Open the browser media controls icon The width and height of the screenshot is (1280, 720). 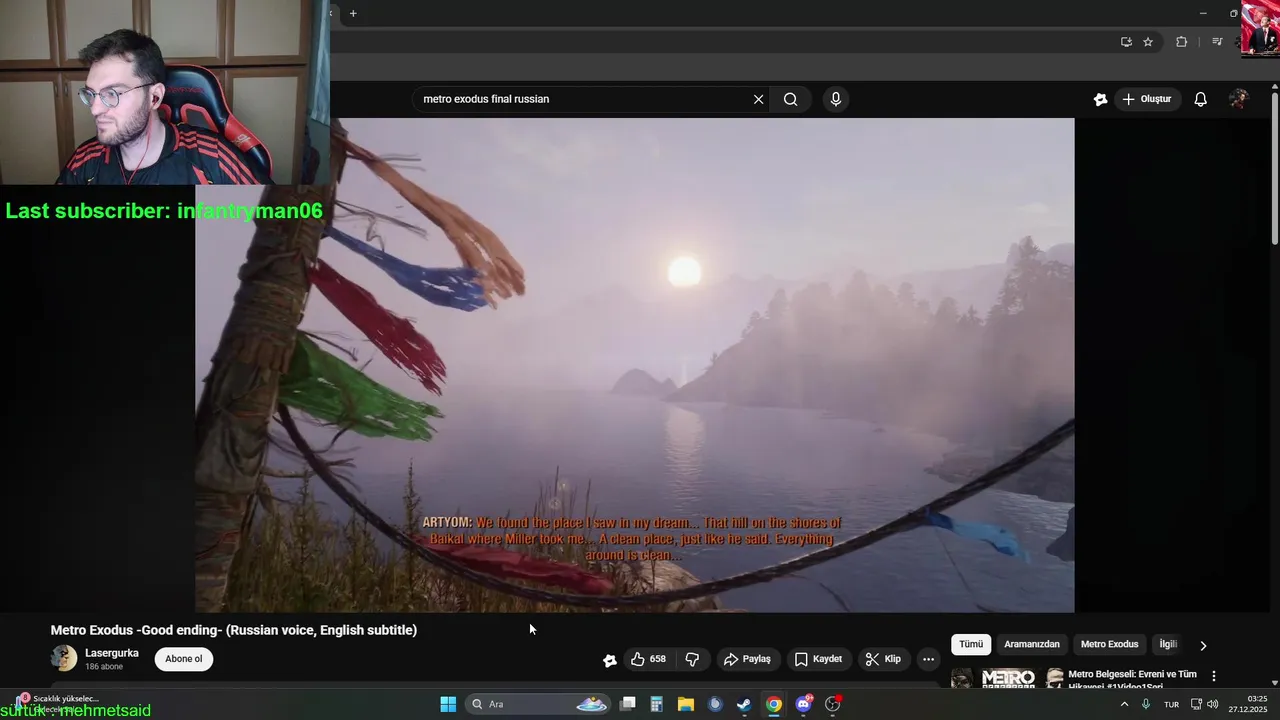pyautogui.click(x=1217, y=42)
